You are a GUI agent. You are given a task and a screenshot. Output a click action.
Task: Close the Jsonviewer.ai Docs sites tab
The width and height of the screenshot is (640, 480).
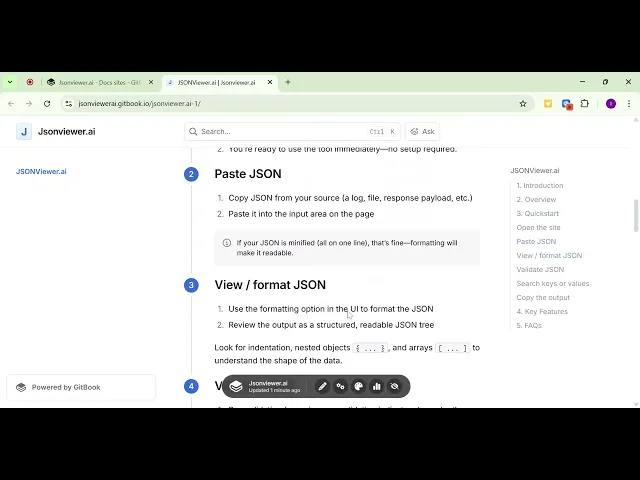pos(151,82)
